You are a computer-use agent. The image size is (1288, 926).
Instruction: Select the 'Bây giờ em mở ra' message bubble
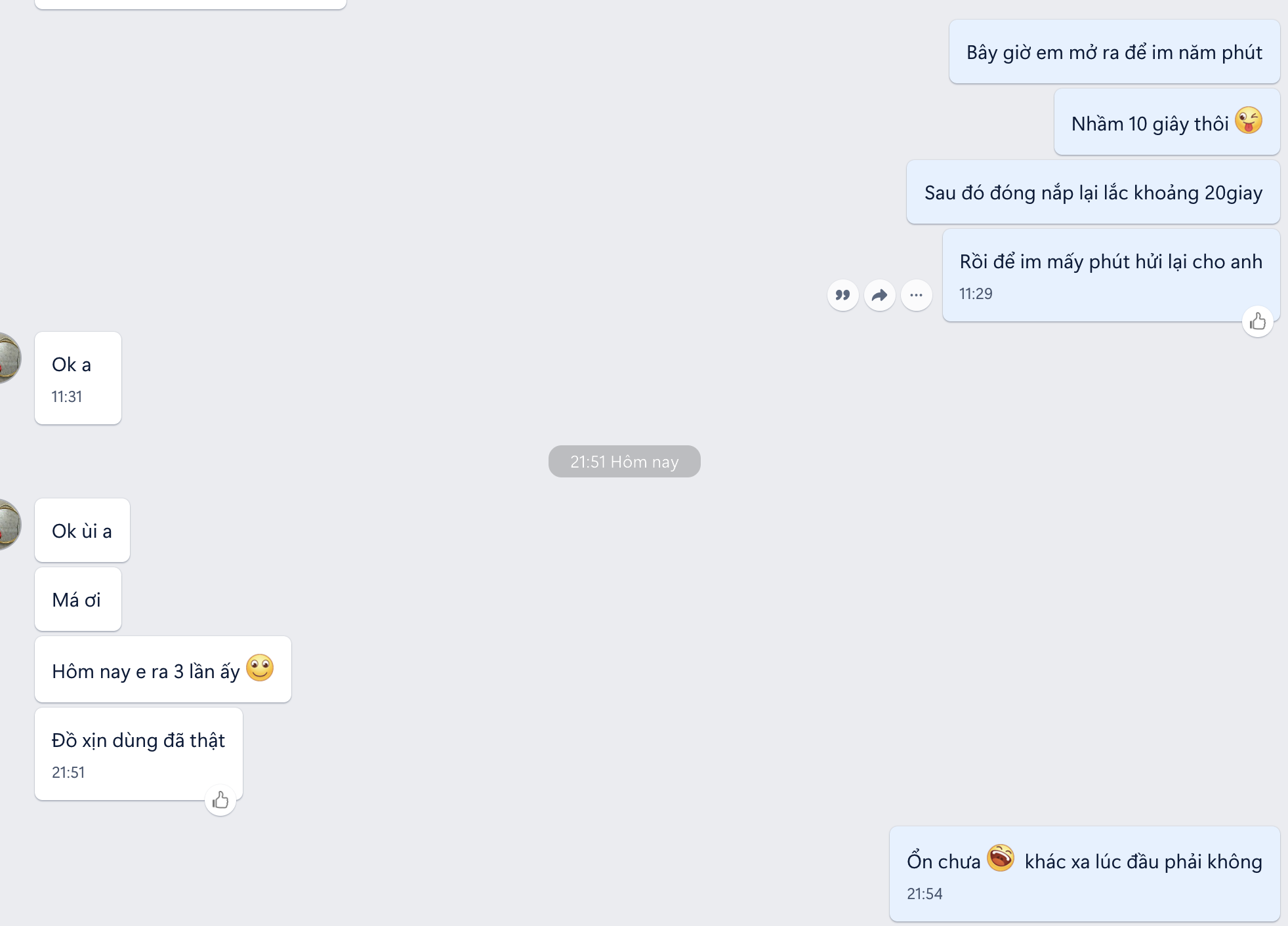click(1113, 52)
